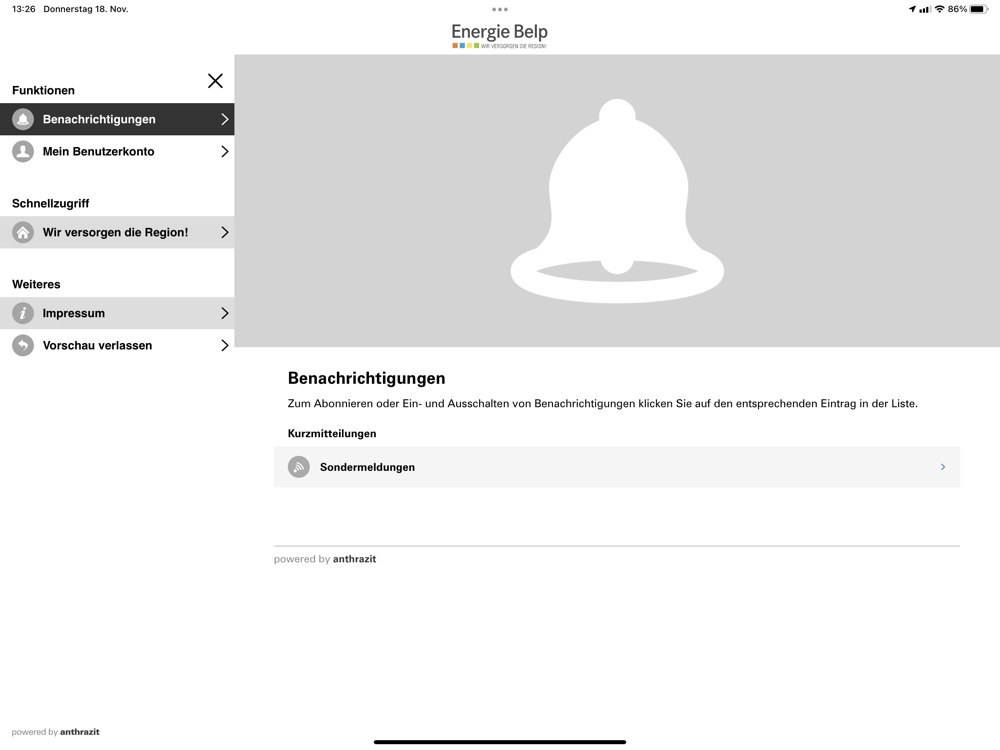
Task: Click the Weiteres section header
Action: (36, 284)
